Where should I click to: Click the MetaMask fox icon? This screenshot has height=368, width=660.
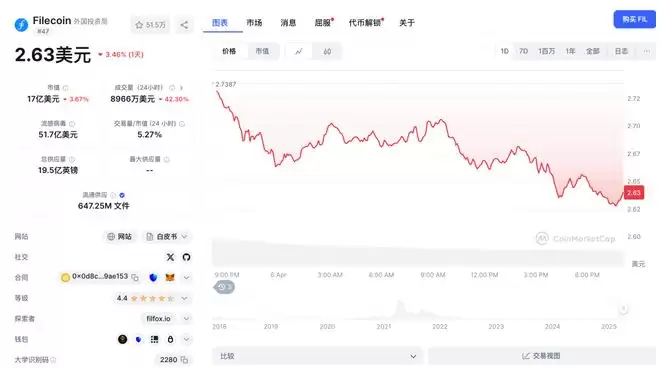[170, 277]
